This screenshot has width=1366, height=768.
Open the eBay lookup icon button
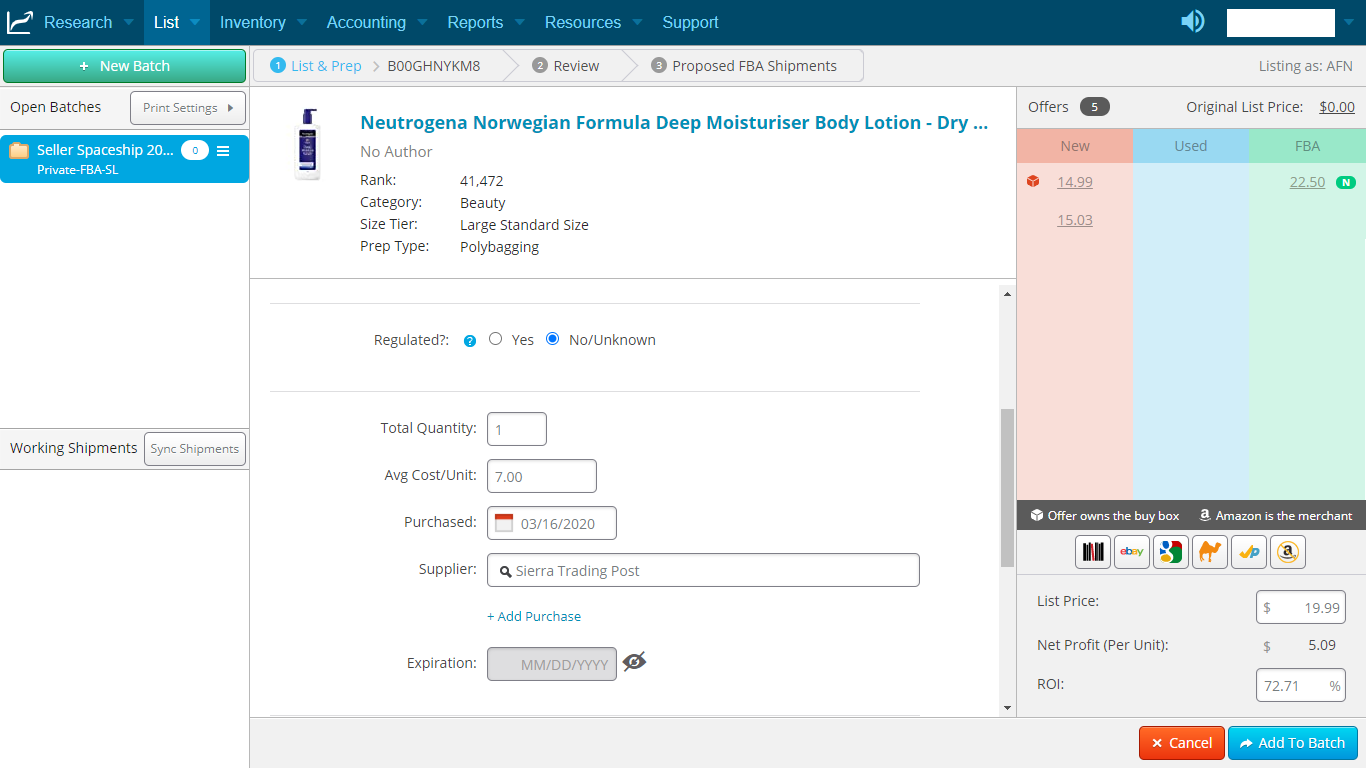coord(1132,552)
